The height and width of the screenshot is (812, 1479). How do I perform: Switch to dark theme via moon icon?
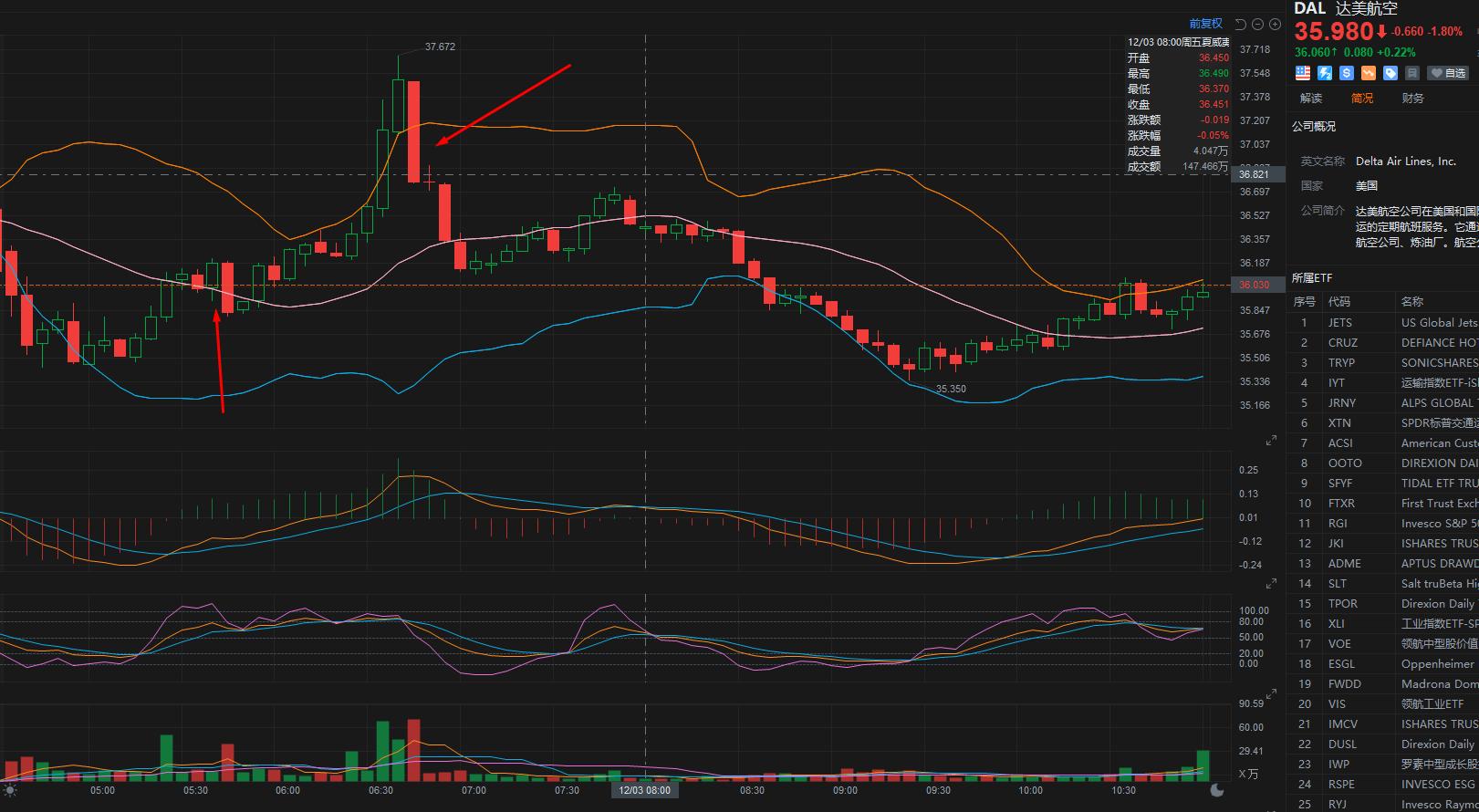pyautogui.click(x=1217, y=790)
